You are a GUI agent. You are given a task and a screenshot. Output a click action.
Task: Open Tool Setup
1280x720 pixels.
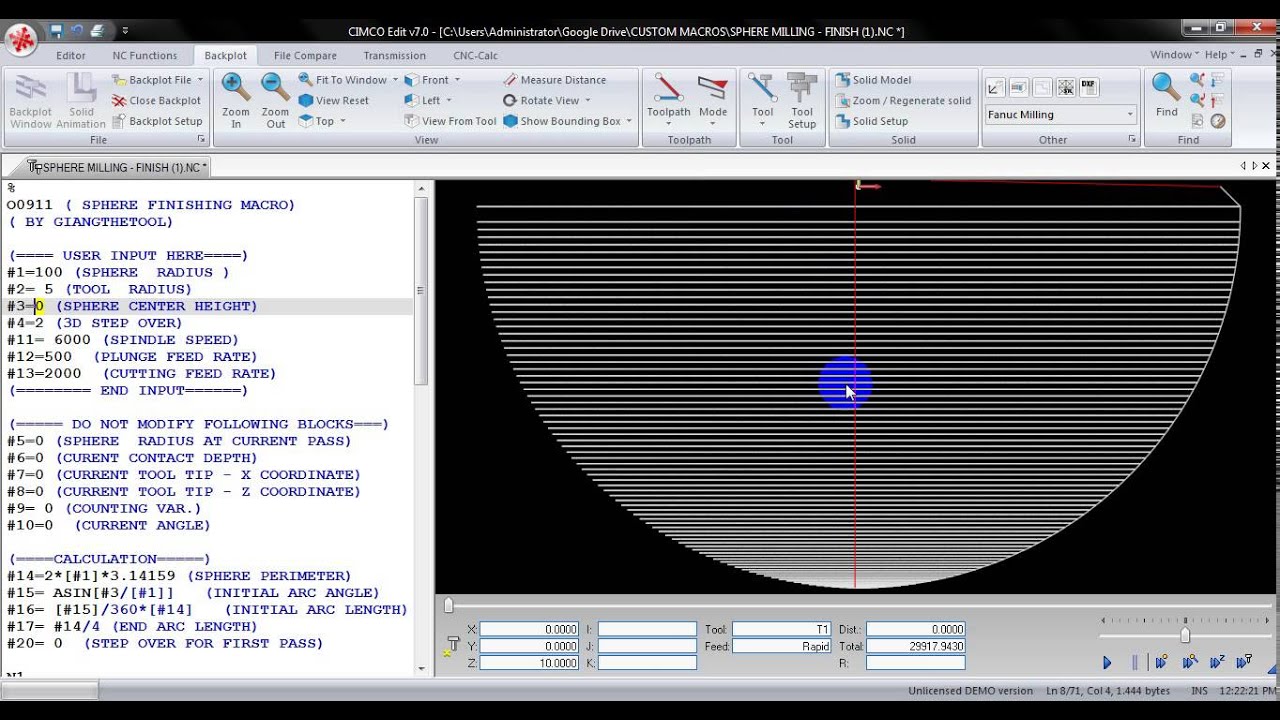click(x=802, y=98)
